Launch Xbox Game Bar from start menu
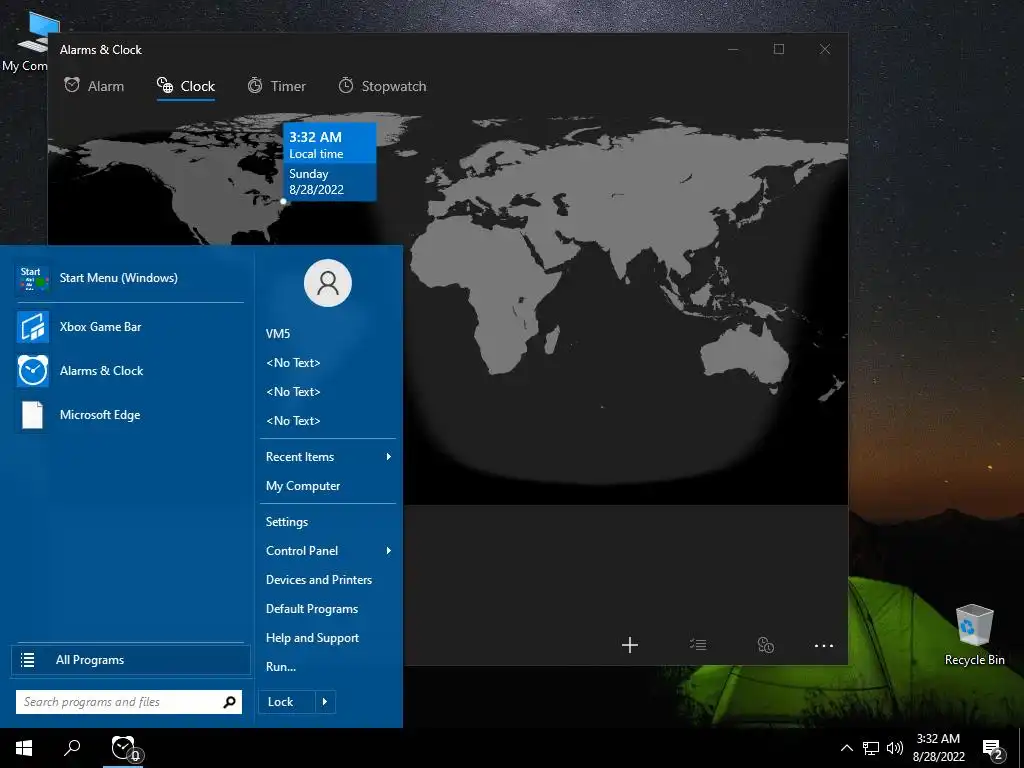Viewport: 1024px width, 768px height. (131, 327)
